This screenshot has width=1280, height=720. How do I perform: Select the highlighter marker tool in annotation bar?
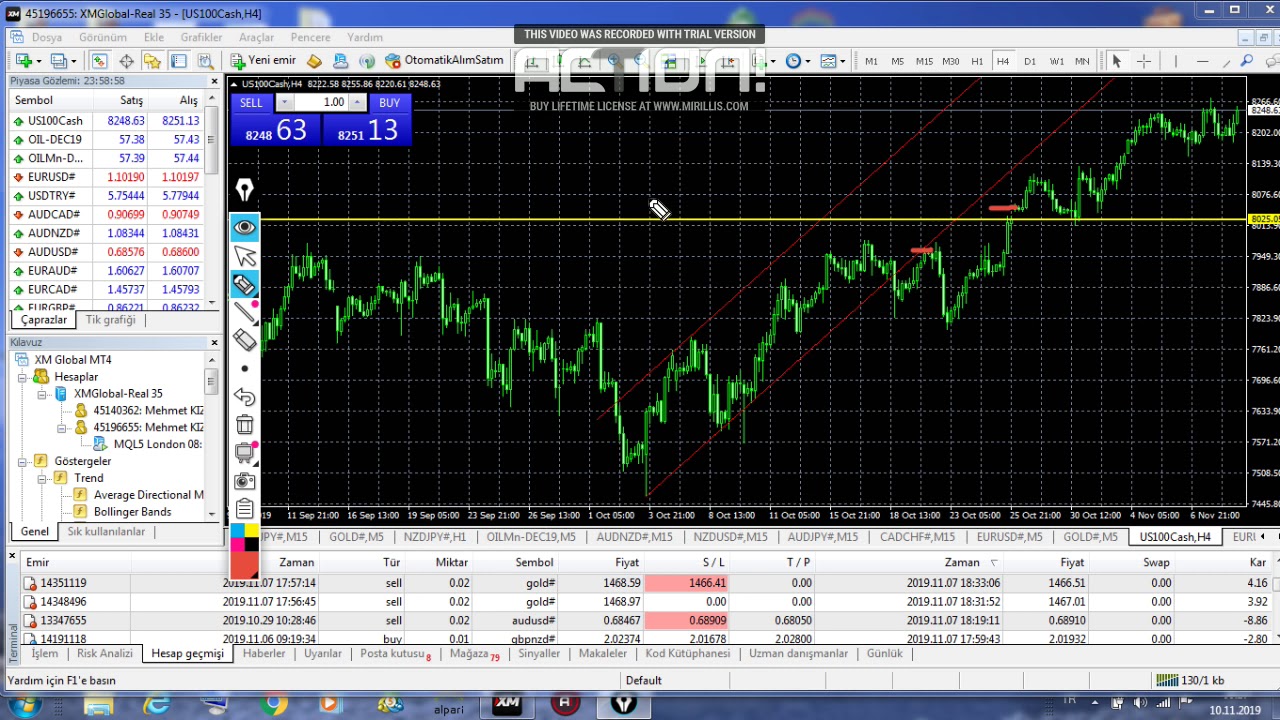pyautogui.click(x=244, y=285)
